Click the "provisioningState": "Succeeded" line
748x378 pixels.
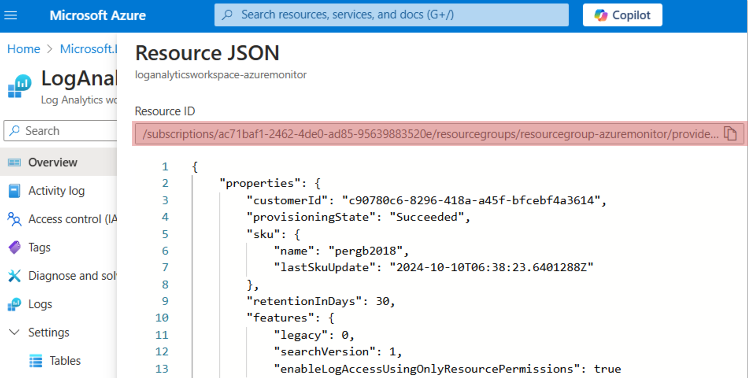point(358,217)
